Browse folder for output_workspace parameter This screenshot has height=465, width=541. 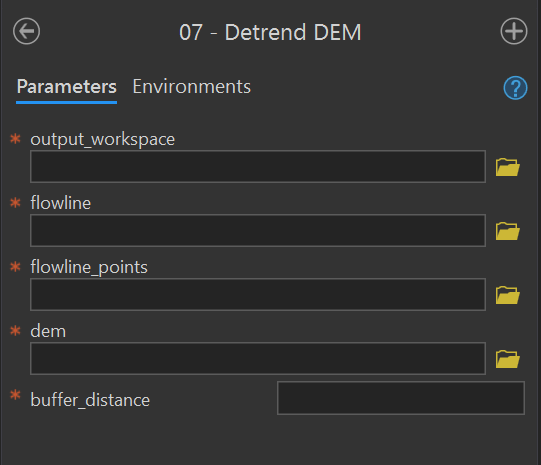tap(508, 167)
